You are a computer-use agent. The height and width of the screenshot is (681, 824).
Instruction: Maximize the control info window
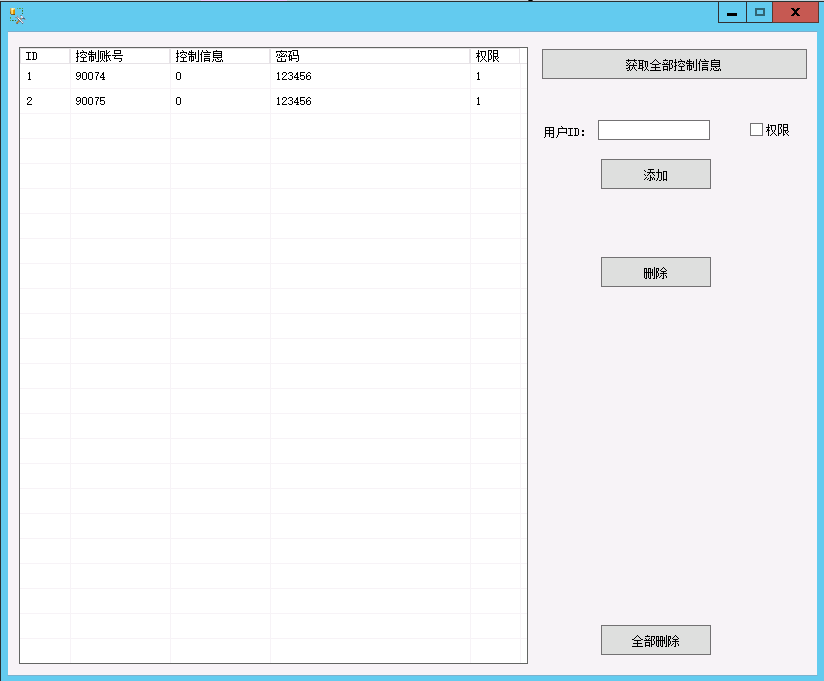coord(759,13)
